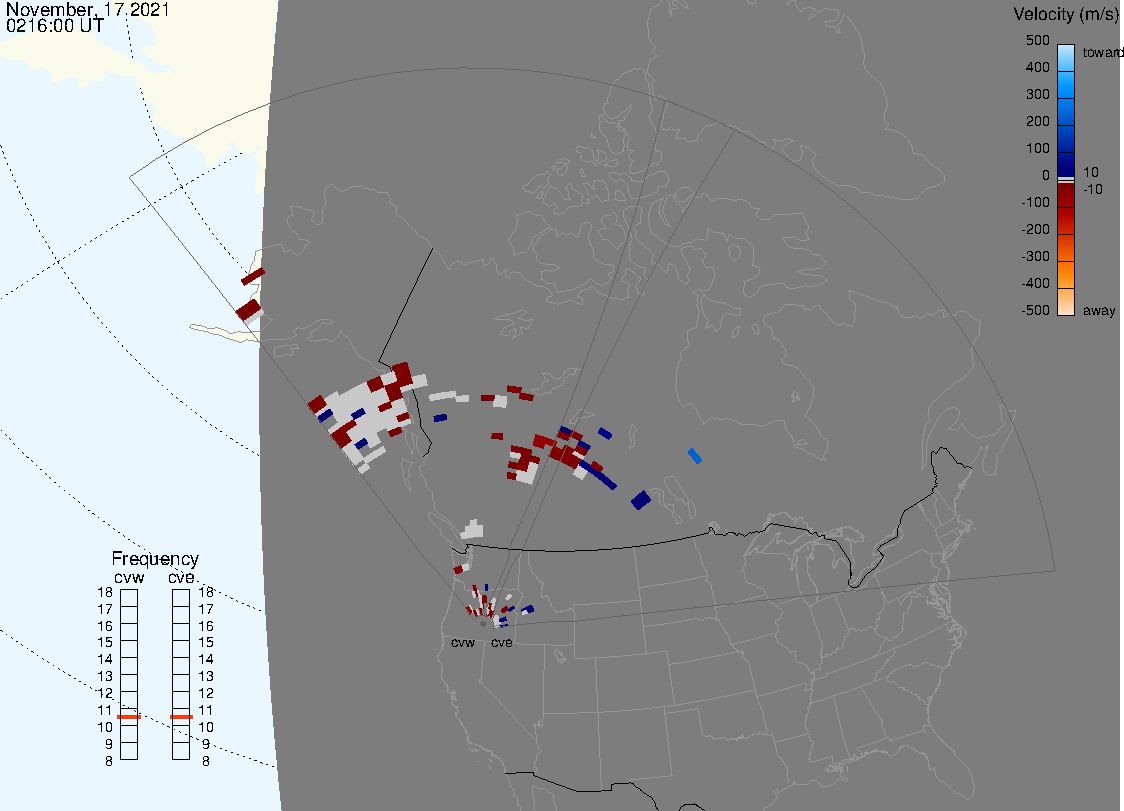Image resolution: width=1124 pixels, height=811 pixels.
Task: Pick the pale orange bottom segment of the velocity colour bar
Action: point(1066,302)
